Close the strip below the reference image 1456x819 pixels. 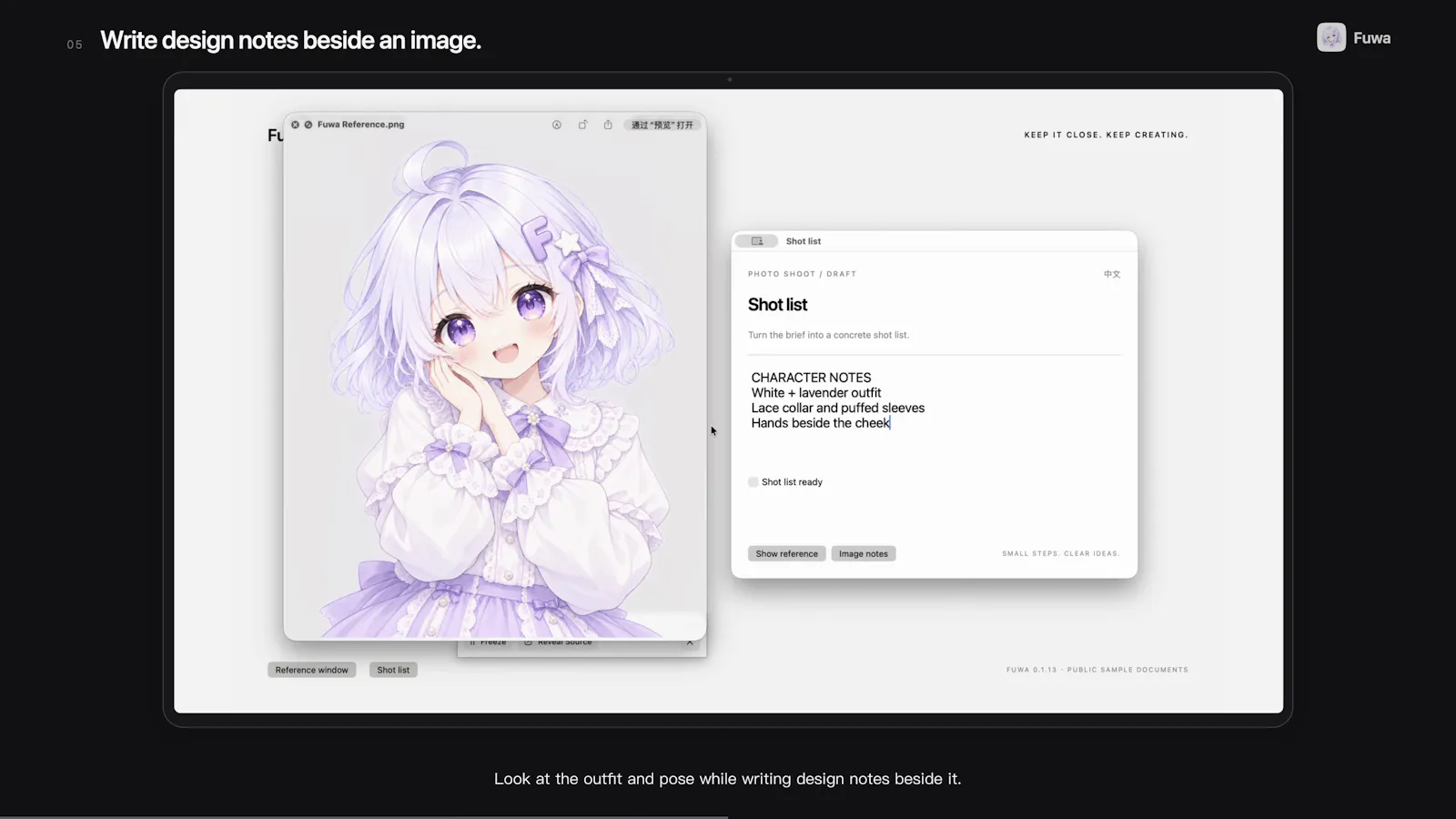(x=690, y=642)
